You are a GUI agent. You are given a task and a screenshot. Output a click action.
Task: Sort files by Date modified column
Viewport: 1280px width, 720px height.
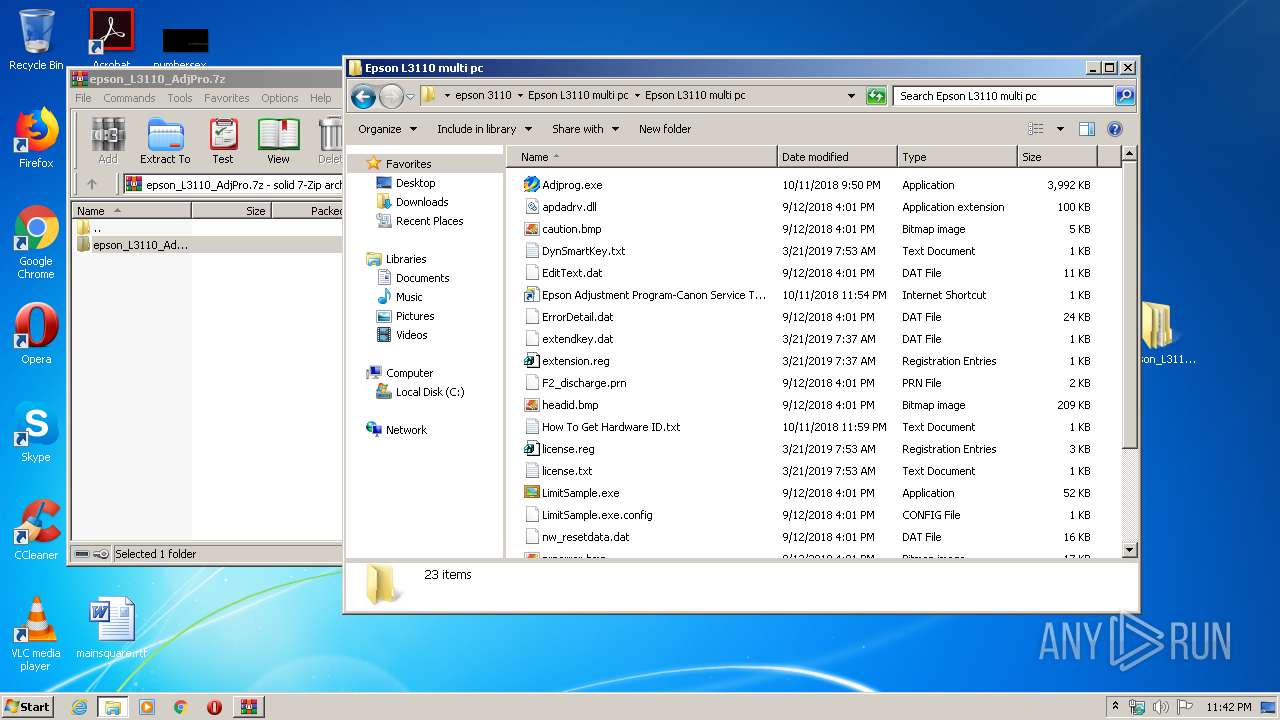coord(836,157)
